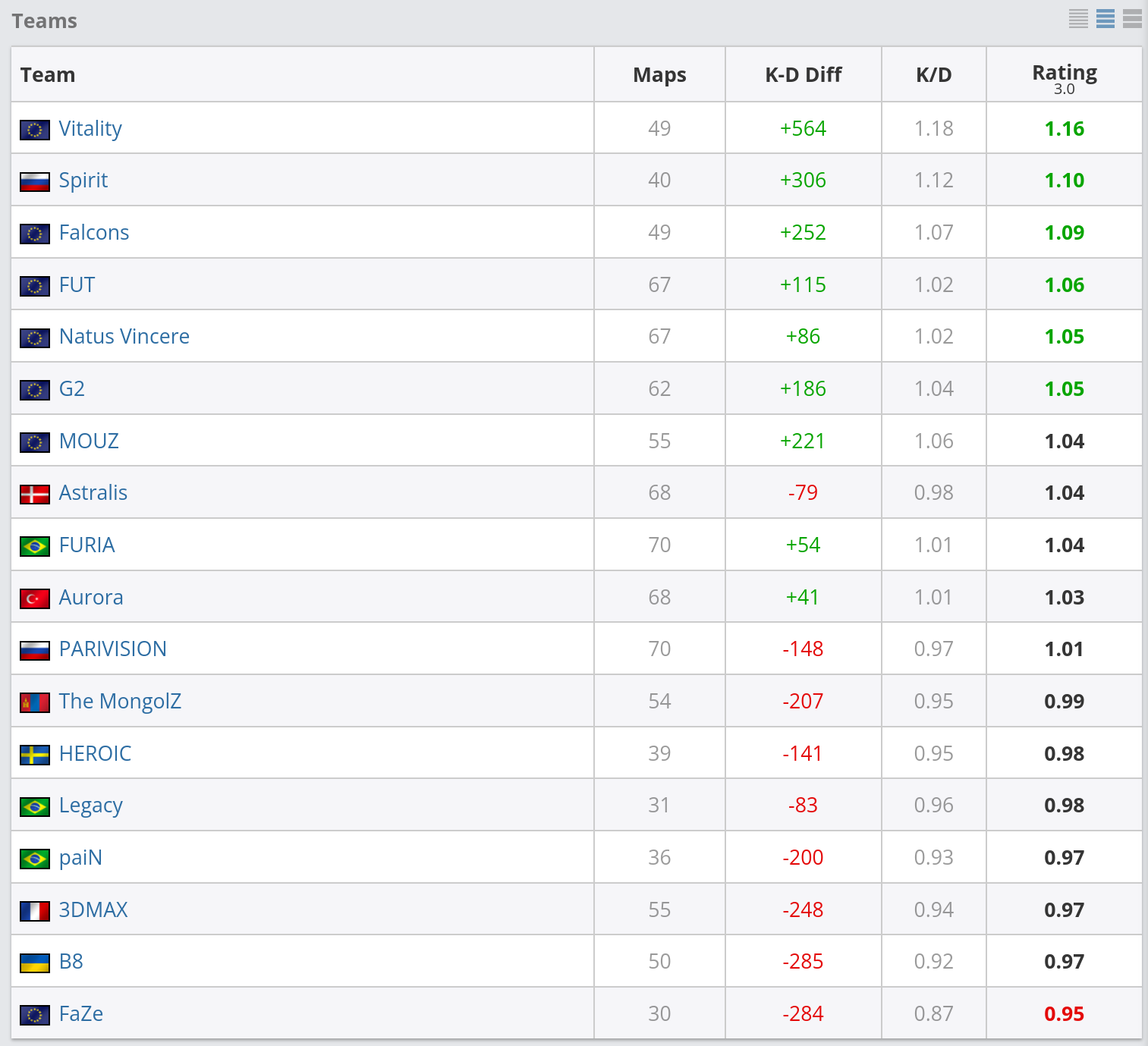Image resolution: width=1148 pixels, height=1046 pixels.
Task: Click the EU flag beside Vitality
Action: tap(35, 130)
